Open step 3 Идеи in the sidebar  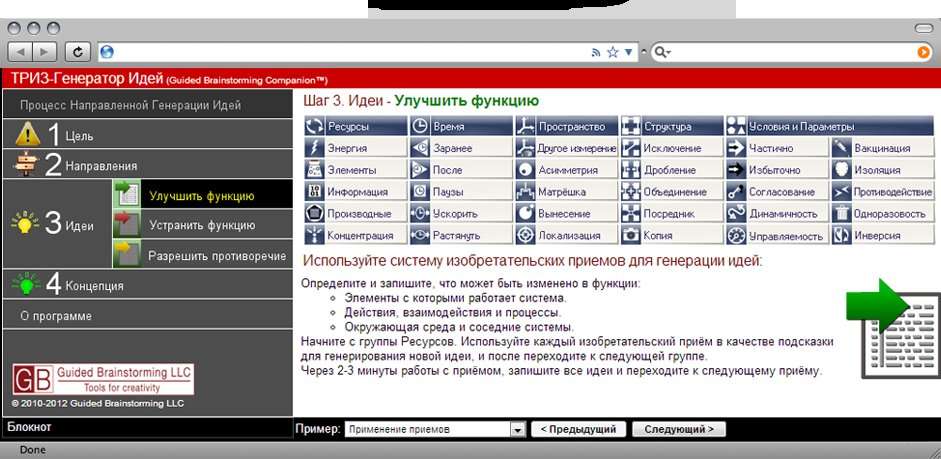pyautogui.click(x=57, y=224)
